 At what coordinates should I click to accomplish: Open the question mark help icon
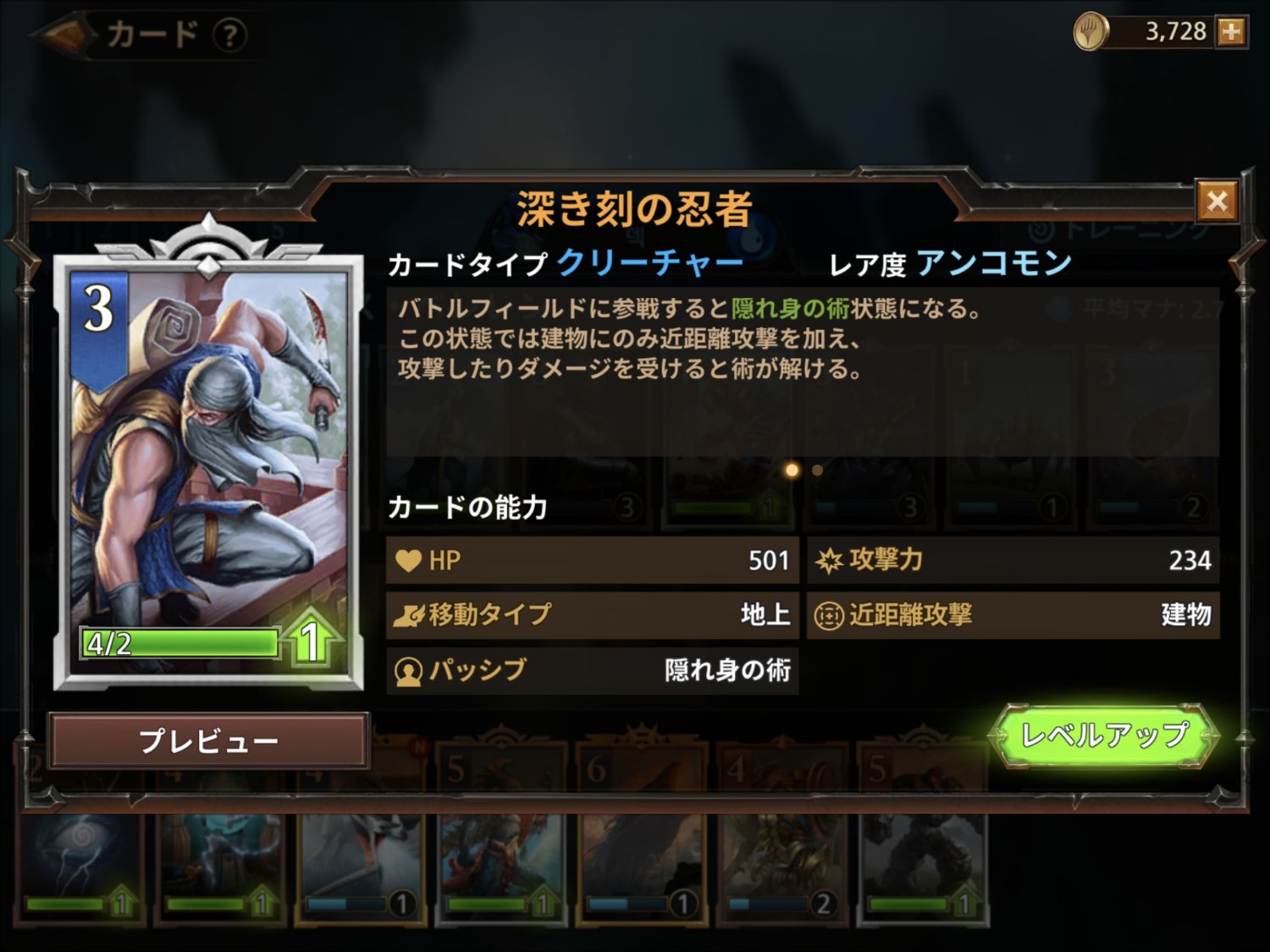click(229, 36)
